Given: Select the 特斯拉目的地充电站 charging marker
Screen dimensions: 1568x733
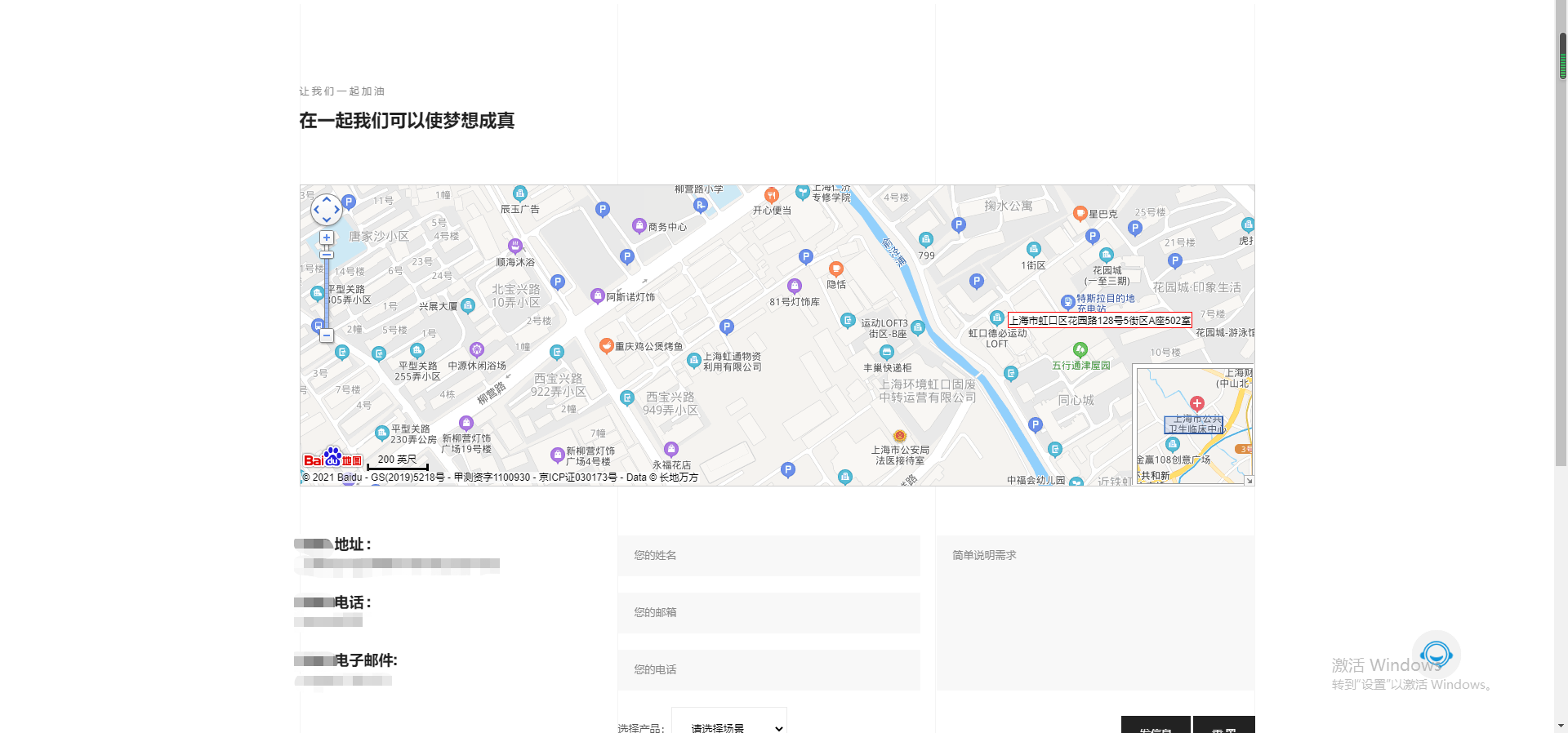Looking at the screenshot, I should coord(1068,303).
